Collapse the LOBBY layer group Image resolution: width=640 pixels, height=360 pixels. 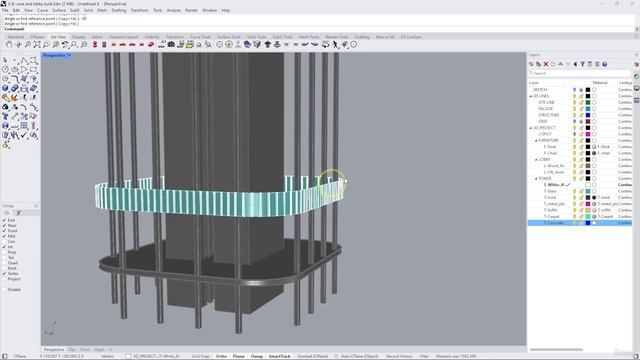(x=536, y=160)
